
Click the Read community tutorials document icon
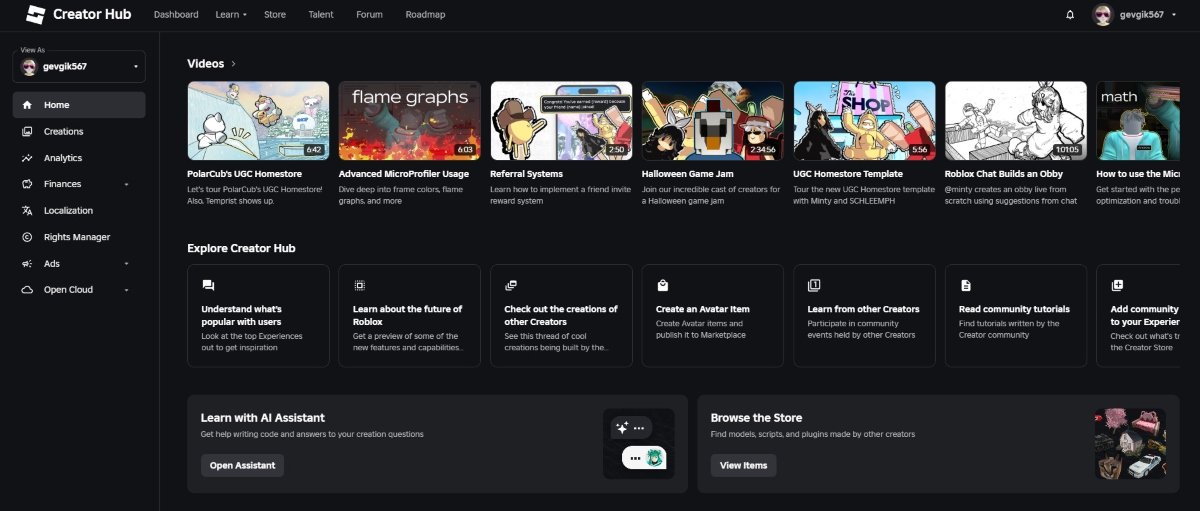point(965,285)
